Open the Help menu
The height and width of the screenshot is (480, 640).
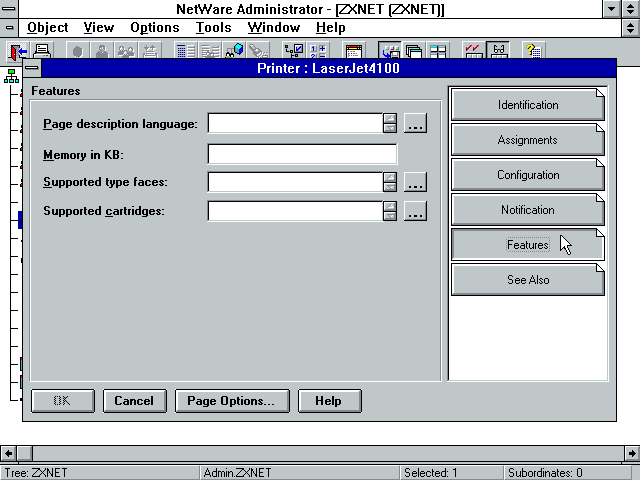pyautogui.click(x=331, y=28)
